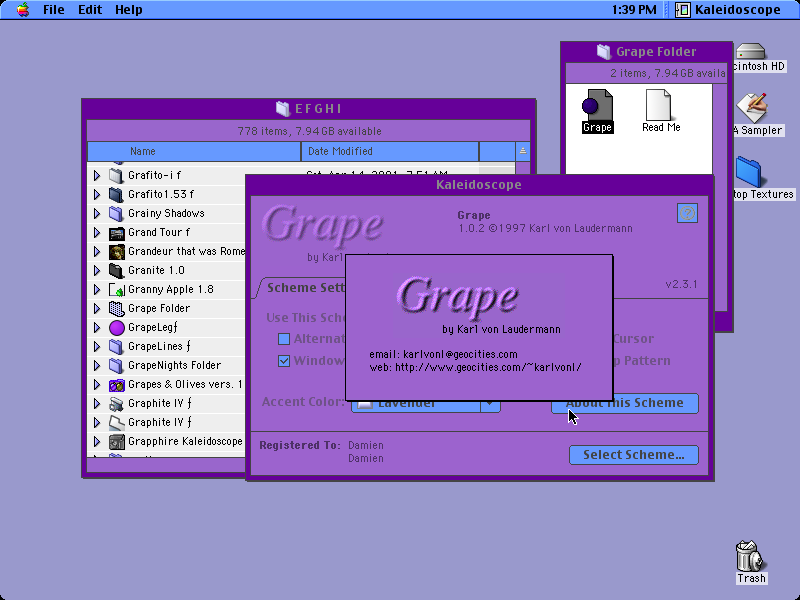
Task: Open the Apple menu
Action: (22, 10)
